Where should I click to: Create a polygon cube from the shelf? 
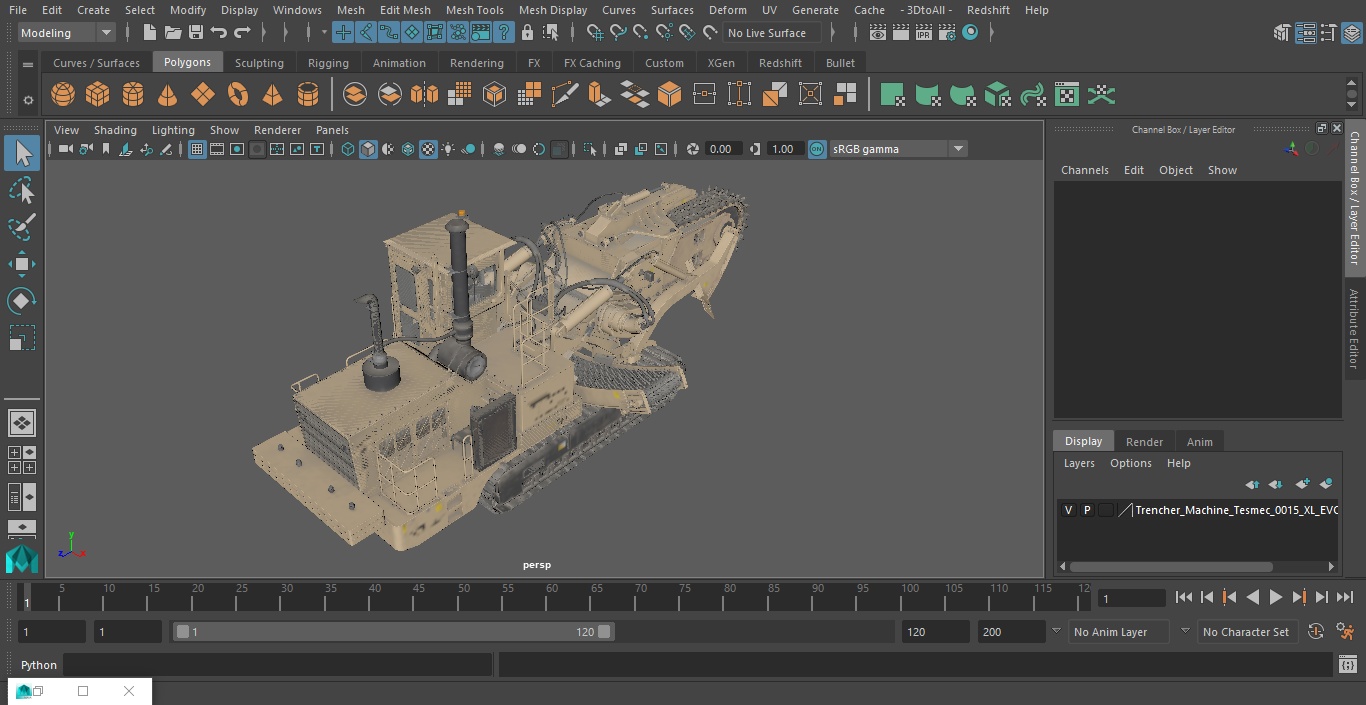coord(98,95)
